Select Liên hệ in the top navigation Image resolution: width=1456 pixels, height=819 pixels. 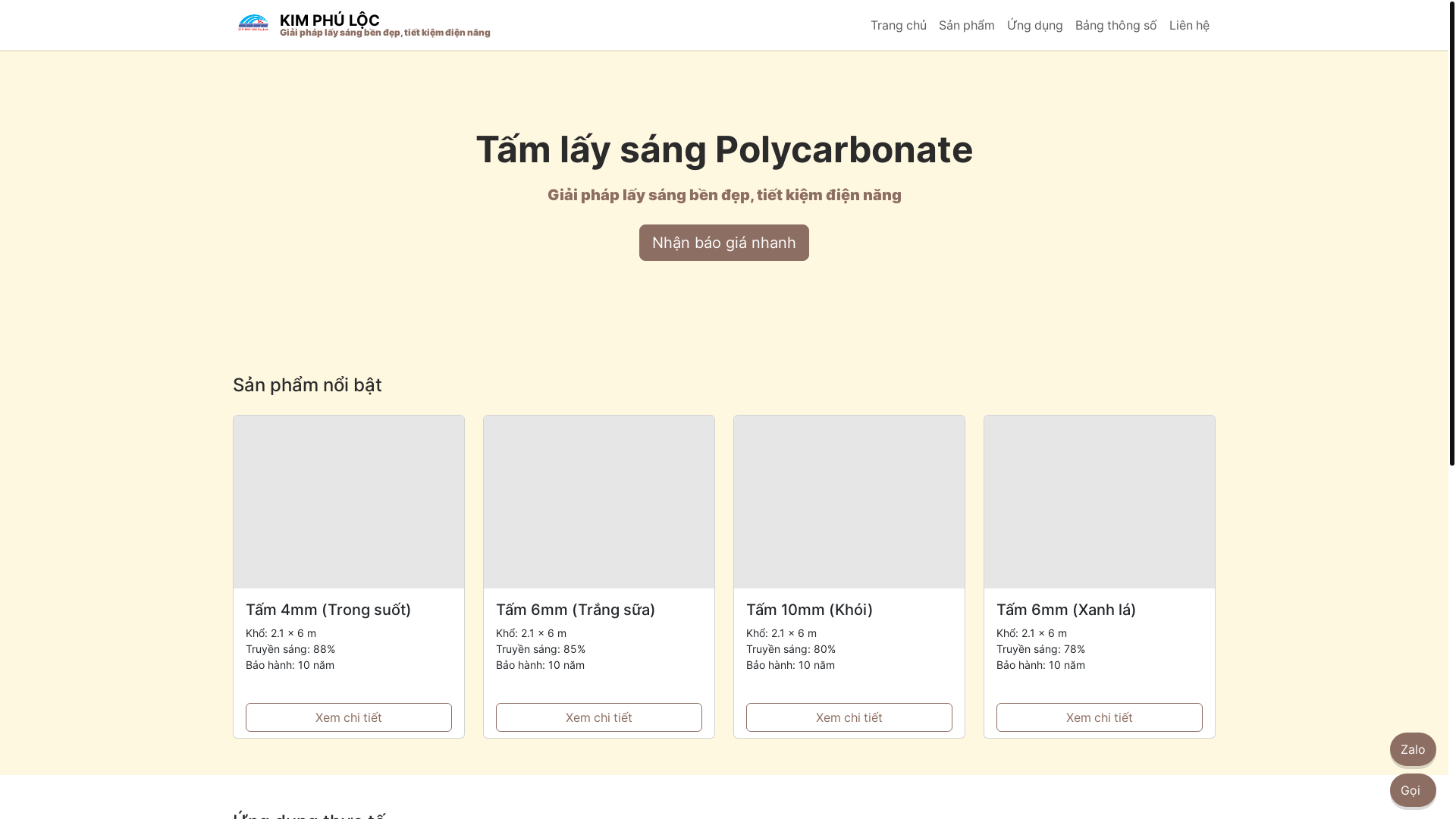1189,25
